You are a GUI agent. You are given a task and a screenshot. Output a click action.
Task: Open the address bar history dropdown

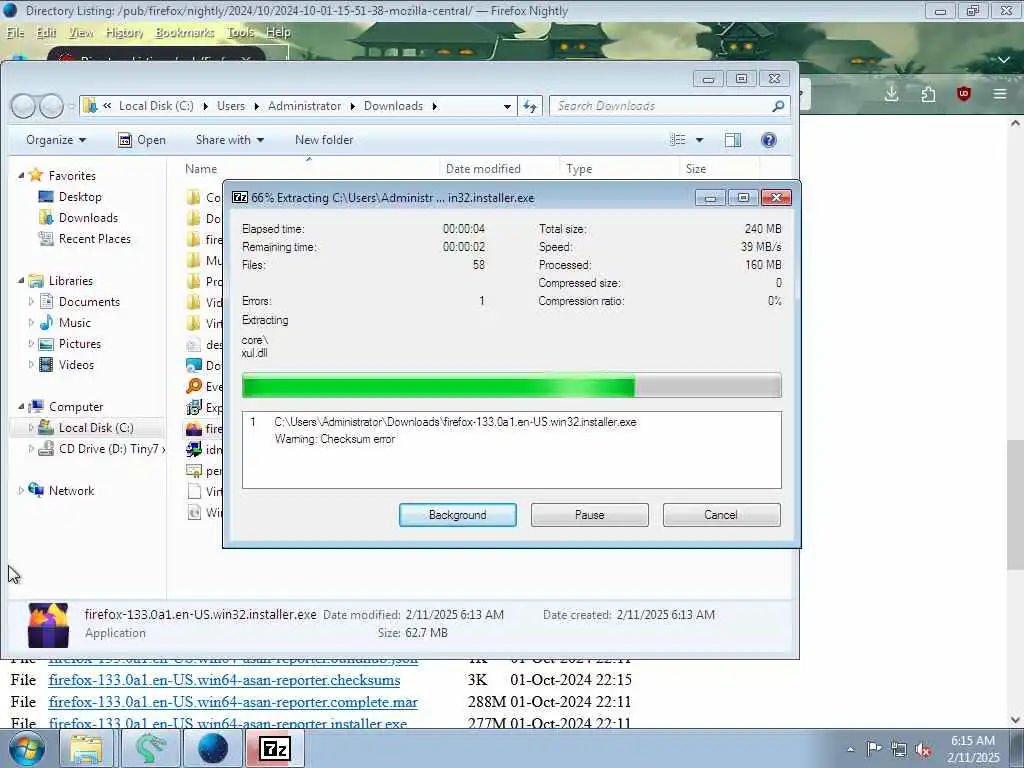coord(507,106)
